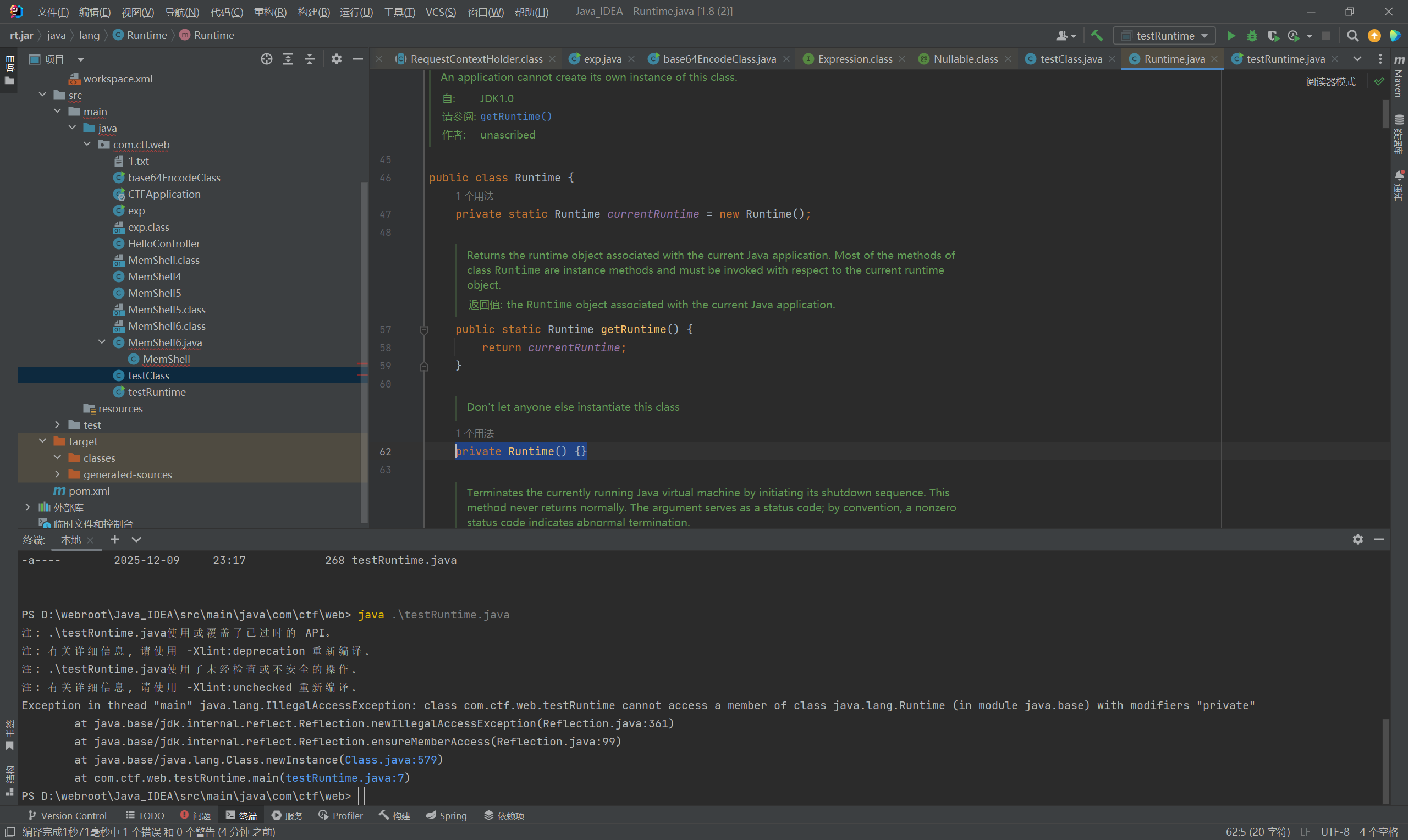1408x840 pixels.
Task: Open the Maven tool window
Action: [x=1399, y=78]
